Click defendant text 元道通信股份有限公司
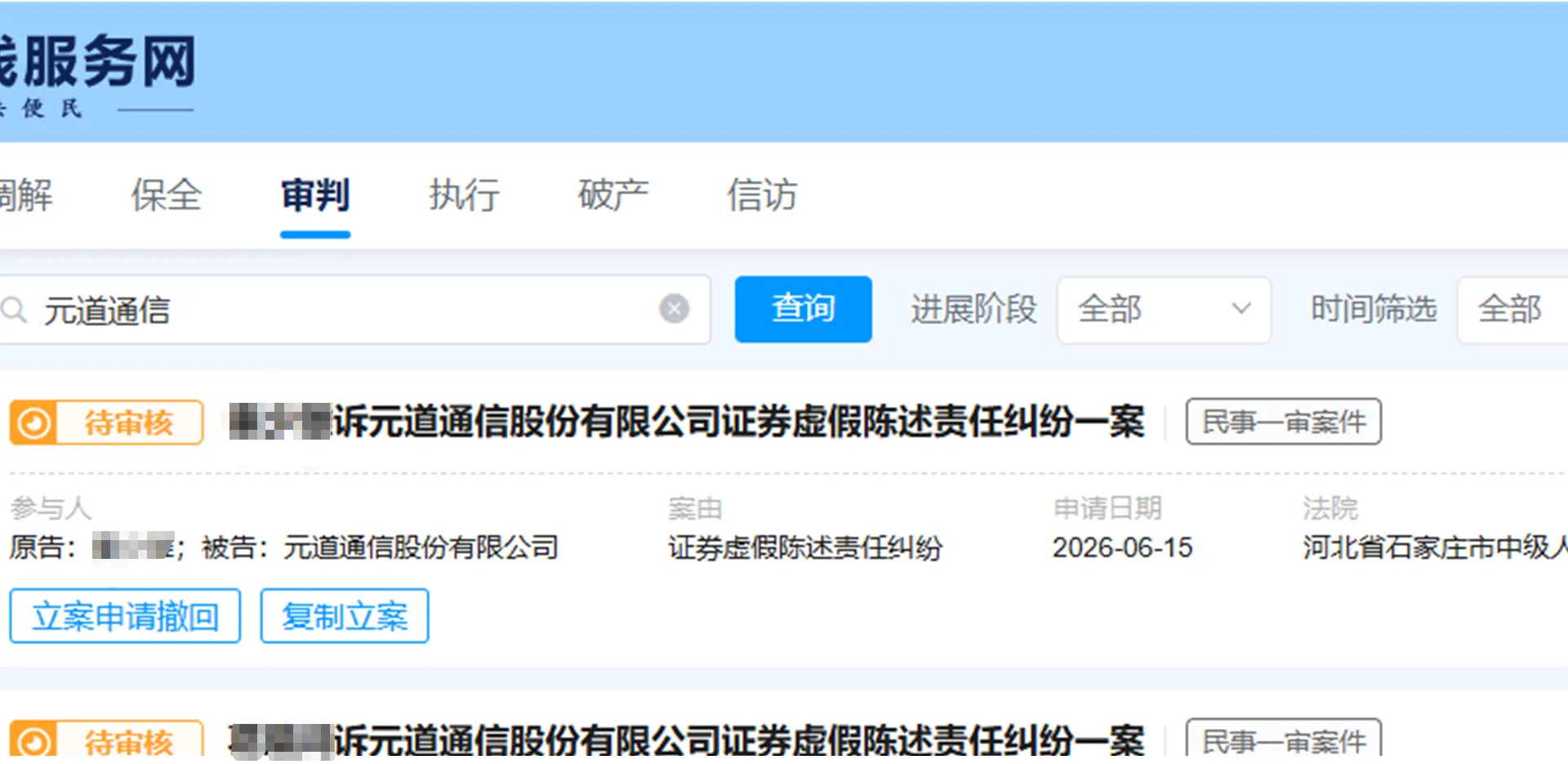 pos(421,547)
